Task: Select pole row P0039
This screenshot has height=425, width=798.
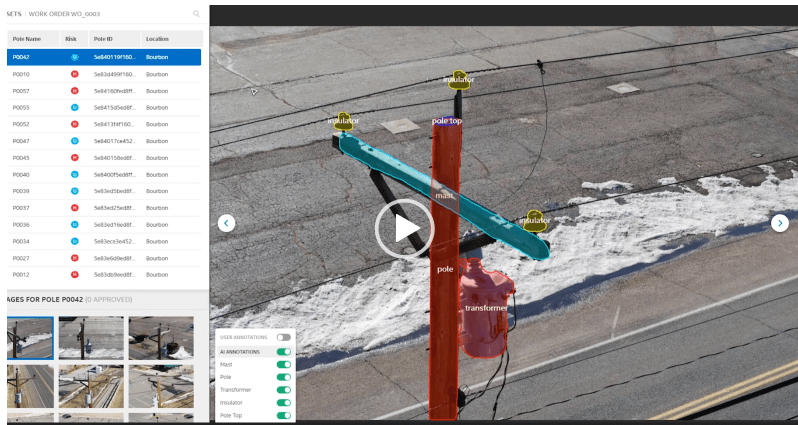Action: 104,191
